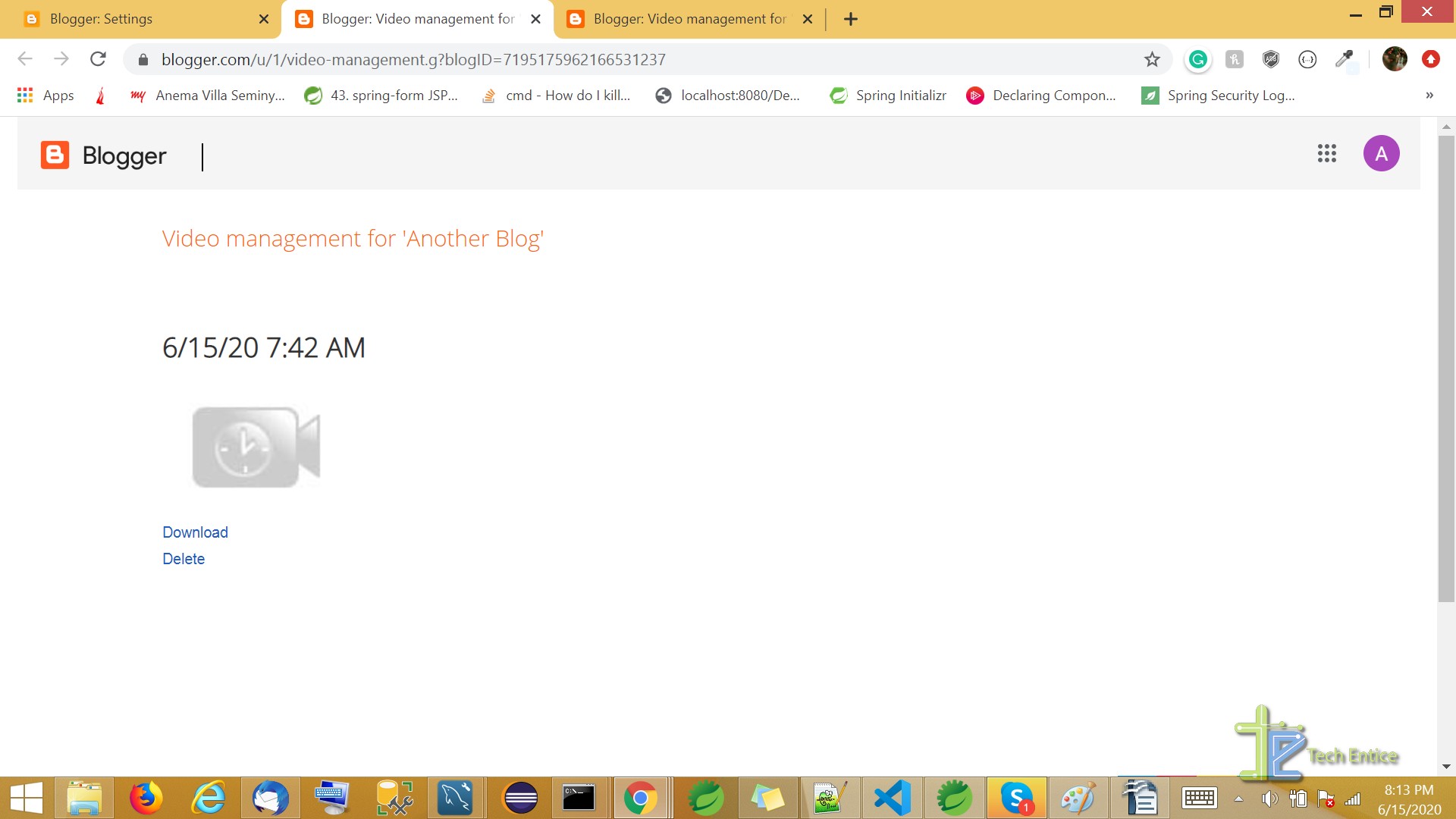
Task: Click the clock/history extension icon
Action: [1307, 59]
